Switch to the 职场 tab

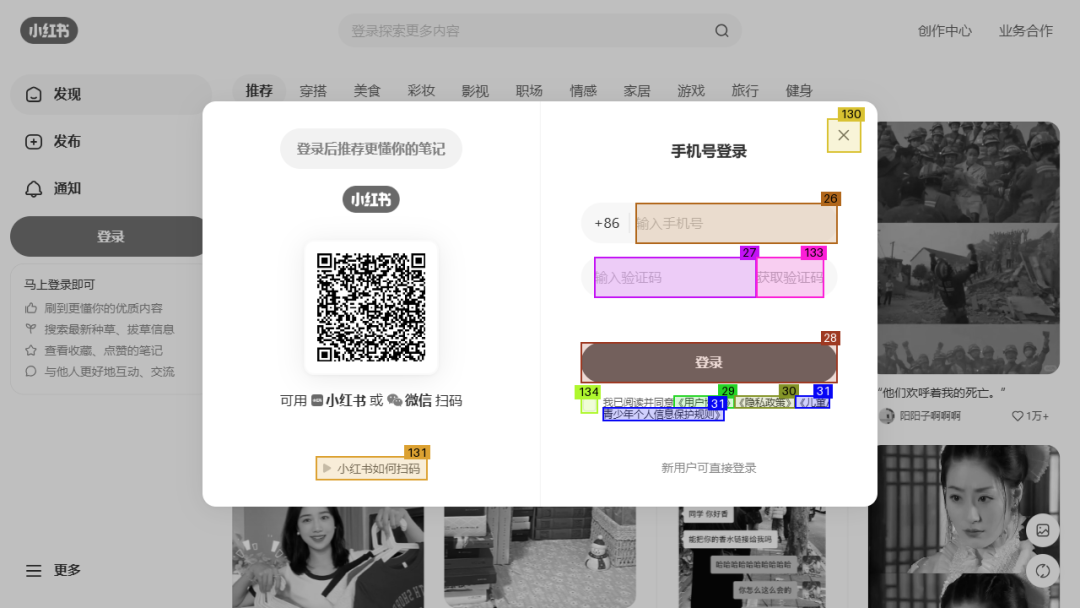(529, 91)
